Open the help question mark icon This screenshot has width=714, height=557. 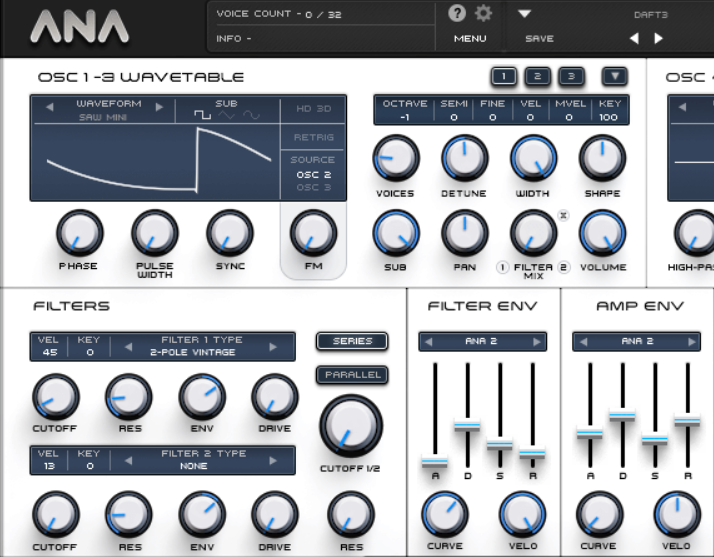click(x=457, y=14)
